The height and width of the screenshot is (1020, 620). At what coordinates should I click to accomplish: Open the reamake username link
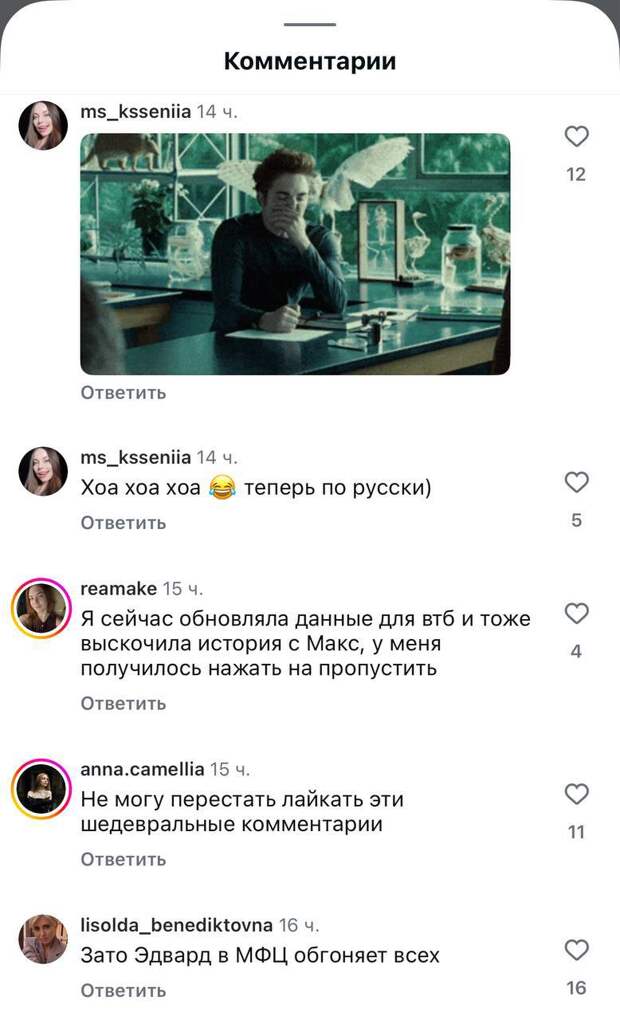118,589
